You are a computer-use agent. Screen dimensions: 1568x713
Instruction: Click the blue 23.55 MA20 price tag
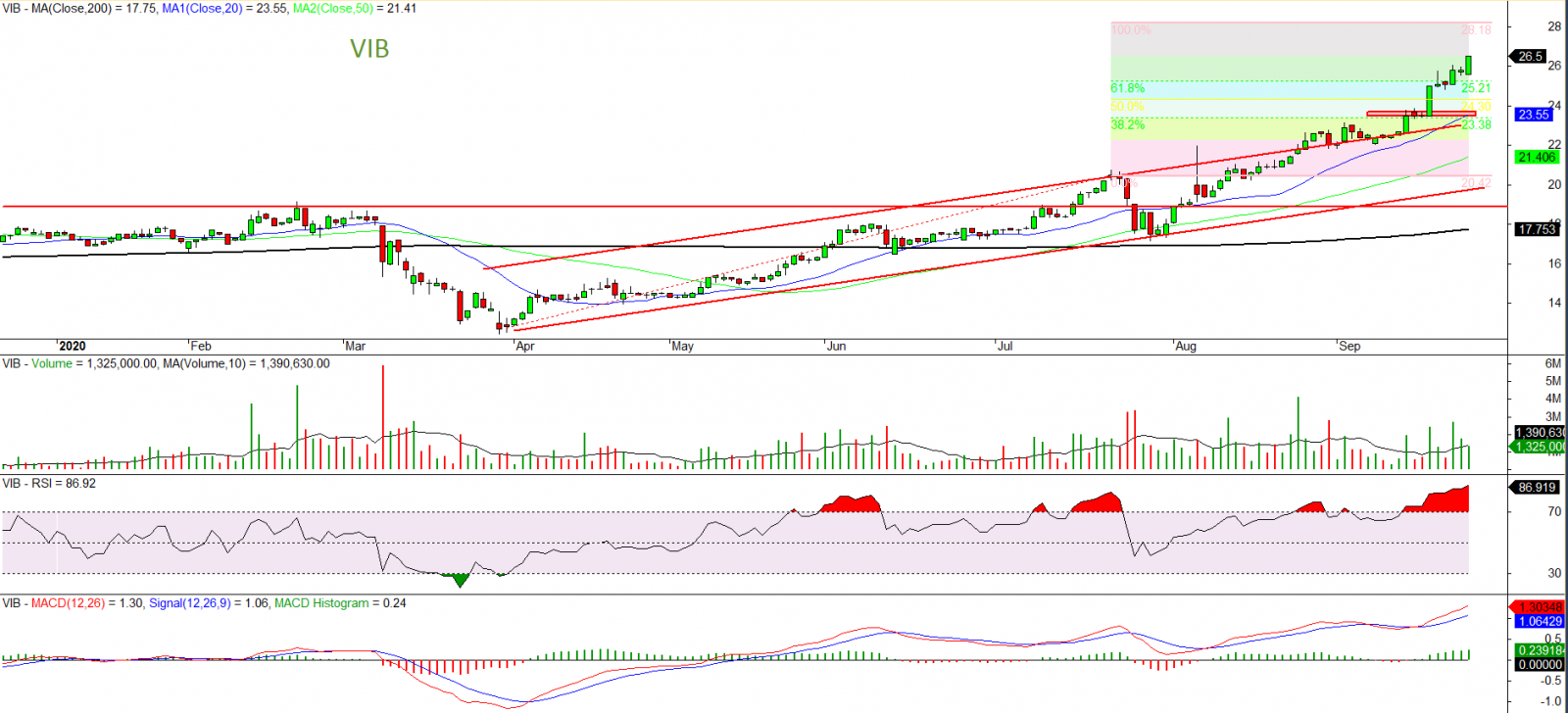point(1534,115)
